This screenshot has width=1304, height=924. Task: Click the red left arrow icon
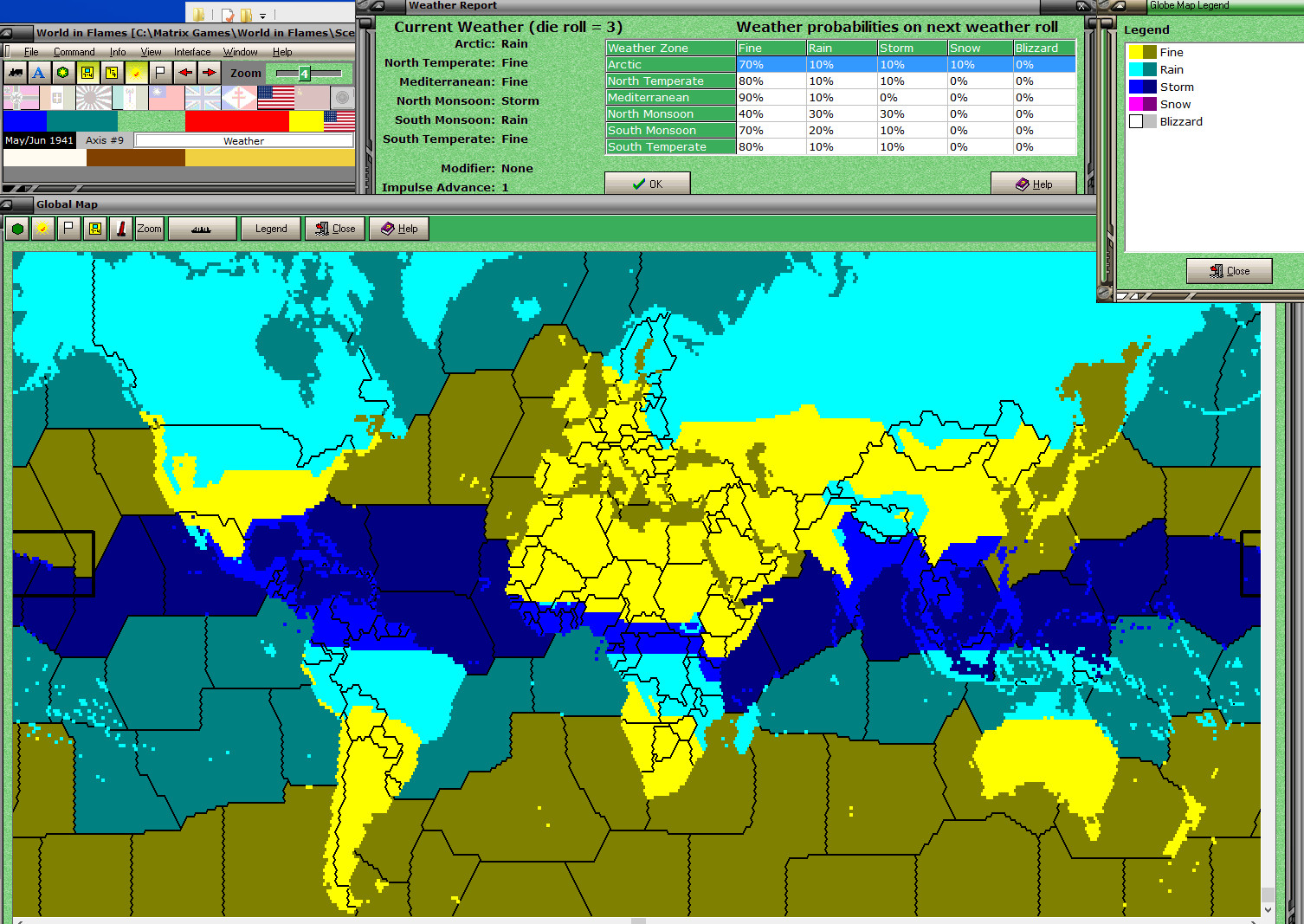point(184,72)
